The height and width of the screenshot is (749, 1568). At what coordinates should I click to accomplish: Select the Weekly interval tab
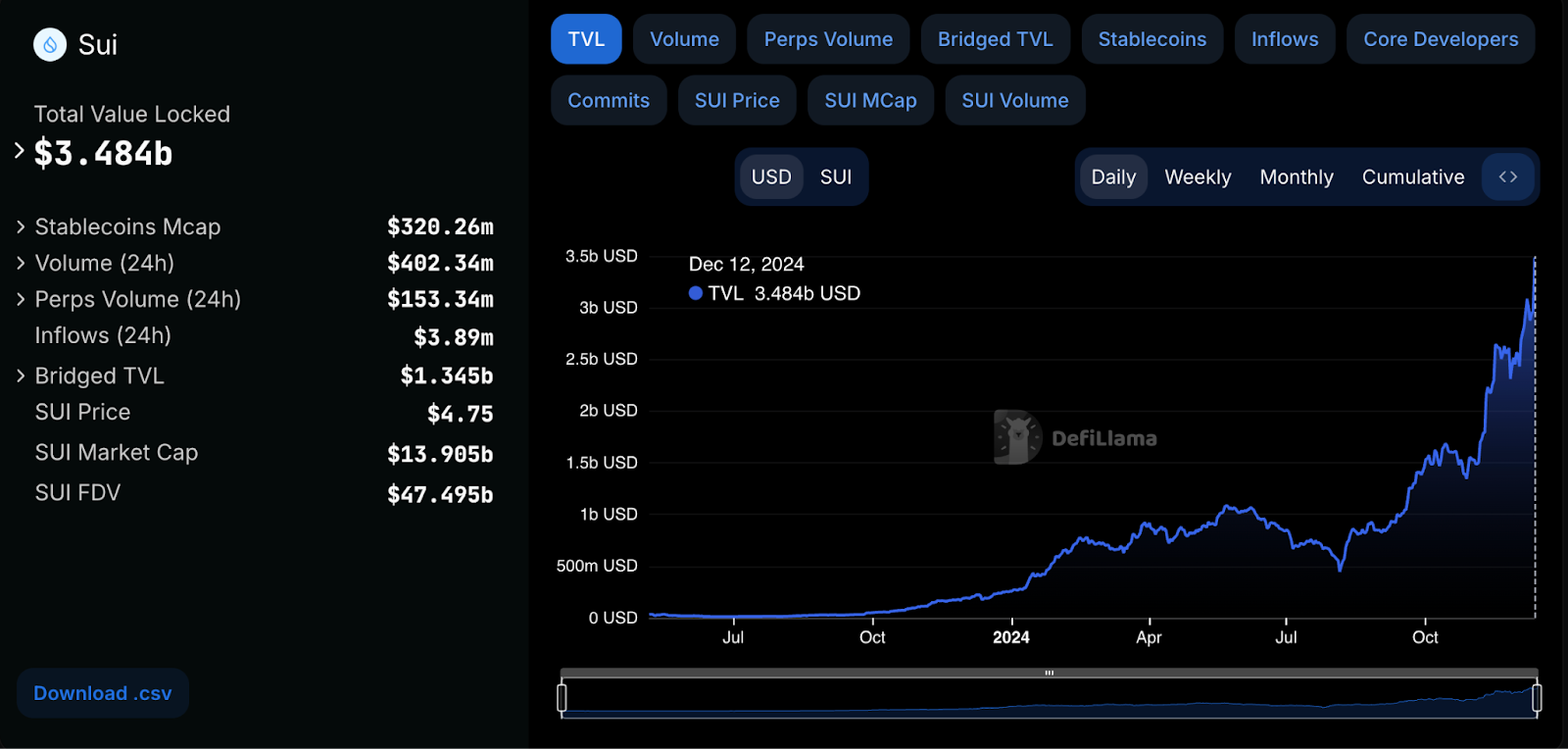(x=1198, y=176)
